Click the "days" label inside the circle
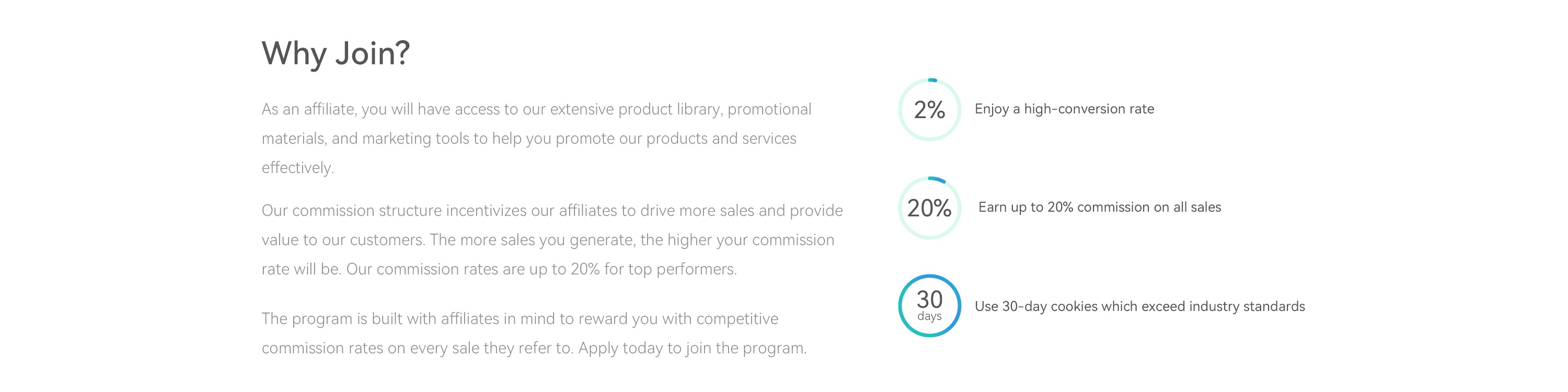The height and width of the screenshot is (392, 1568). (x=929, y=317)
